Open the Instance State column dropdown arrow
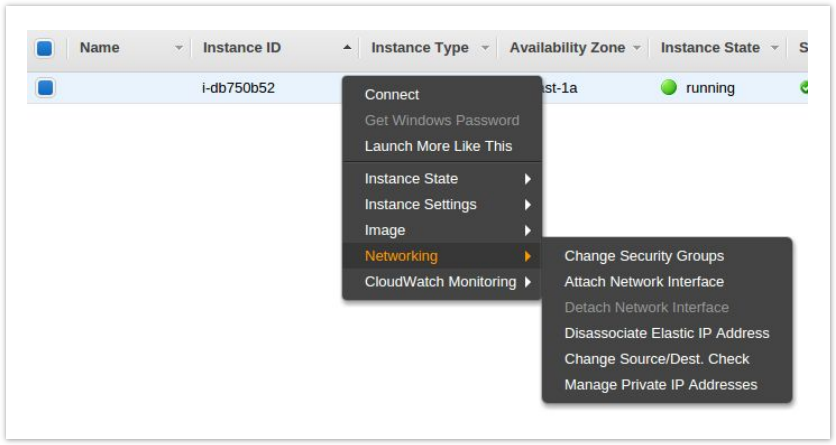The height and width of the screenshot is (445, 836). [x=773, y=48]
